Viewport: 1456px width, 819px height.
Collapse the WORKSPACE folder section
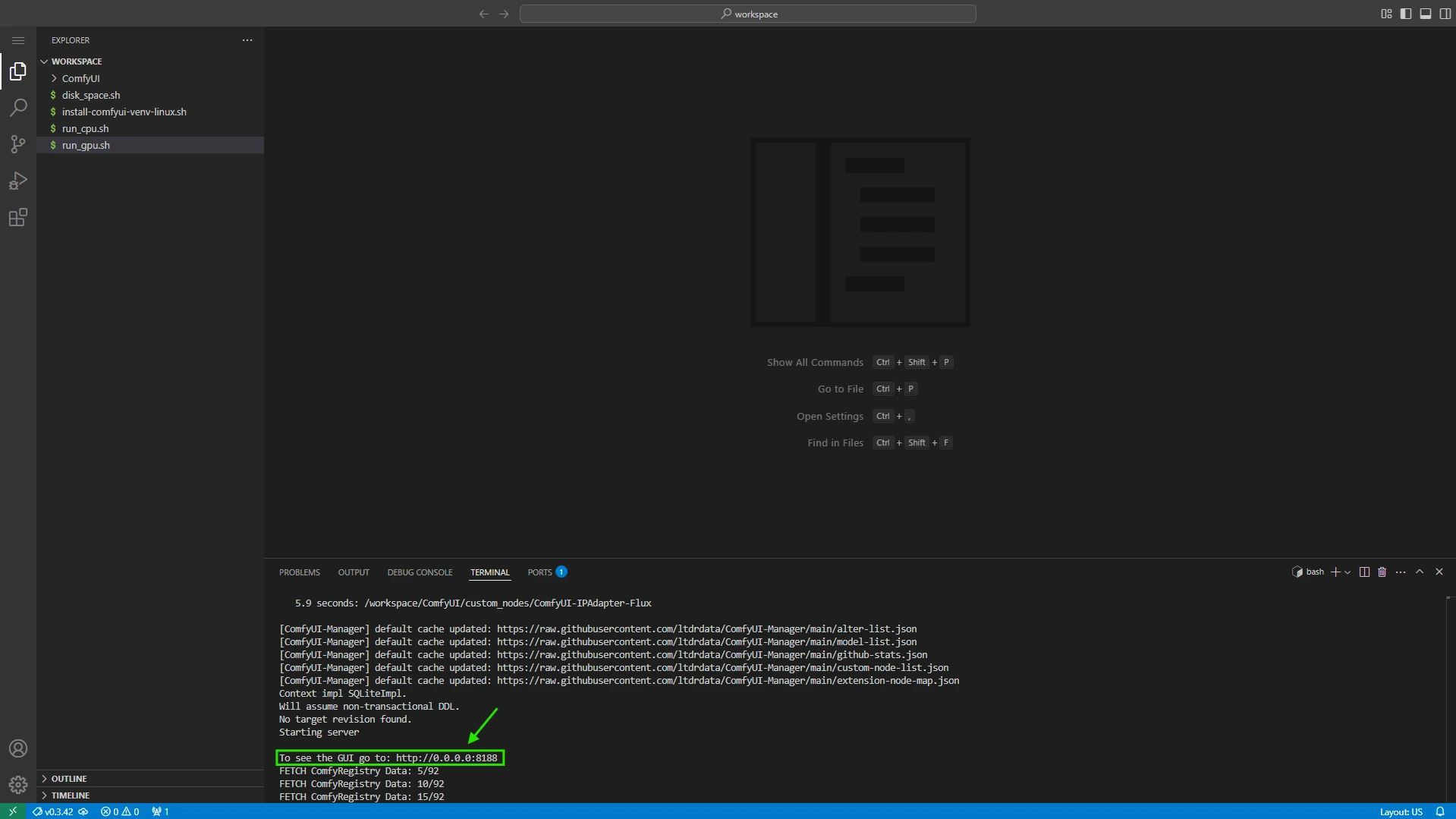tap(150, 61)
